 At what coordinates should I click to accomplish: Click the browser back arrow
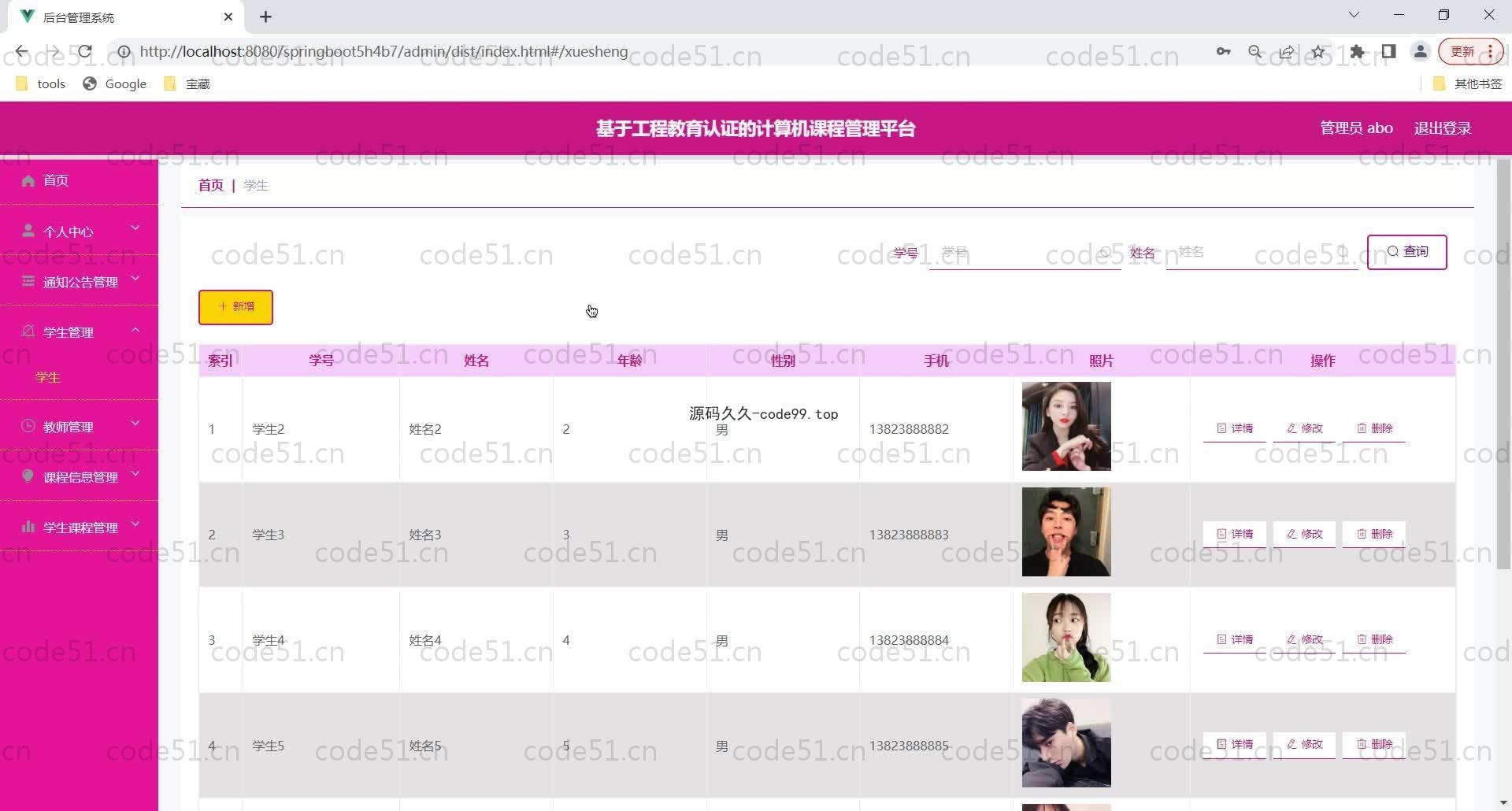(21, 52)
